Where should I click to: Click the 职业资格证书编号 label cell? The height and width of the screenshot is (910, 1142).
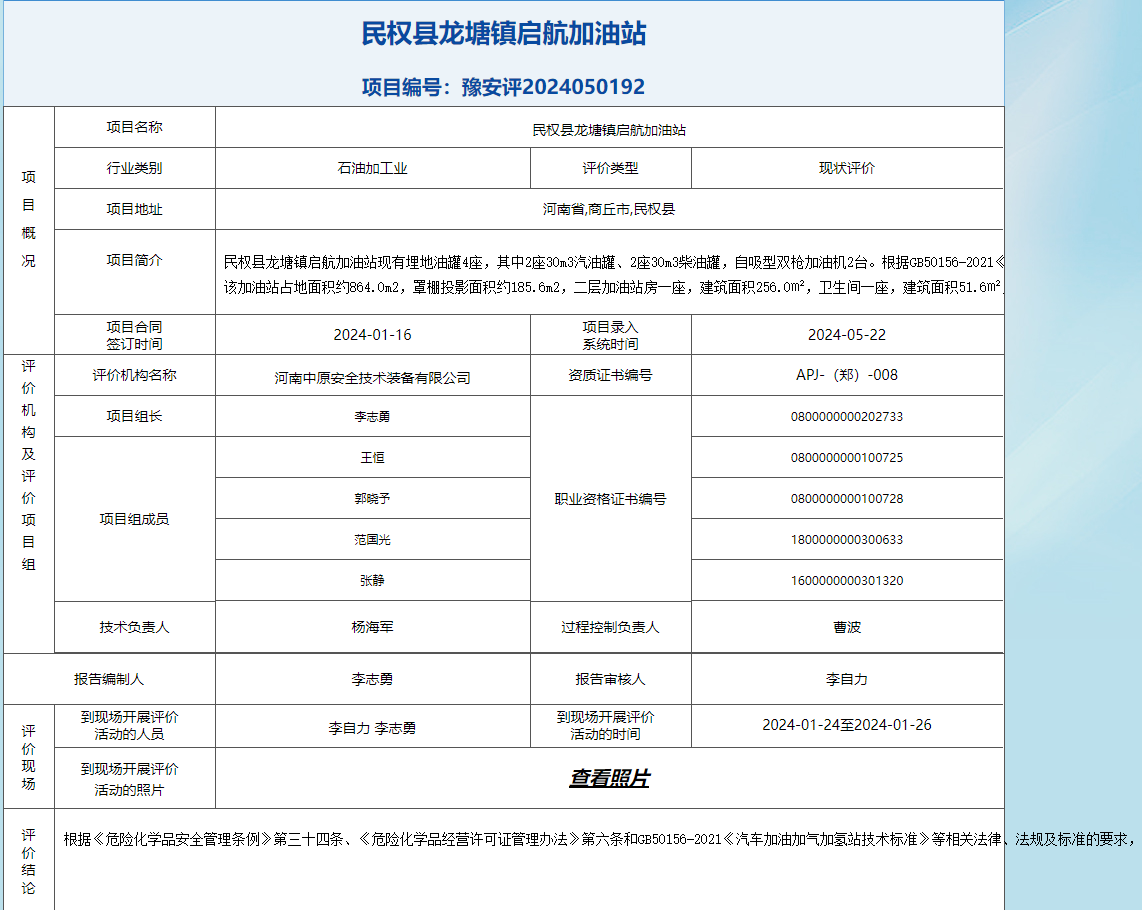[610, 499]
